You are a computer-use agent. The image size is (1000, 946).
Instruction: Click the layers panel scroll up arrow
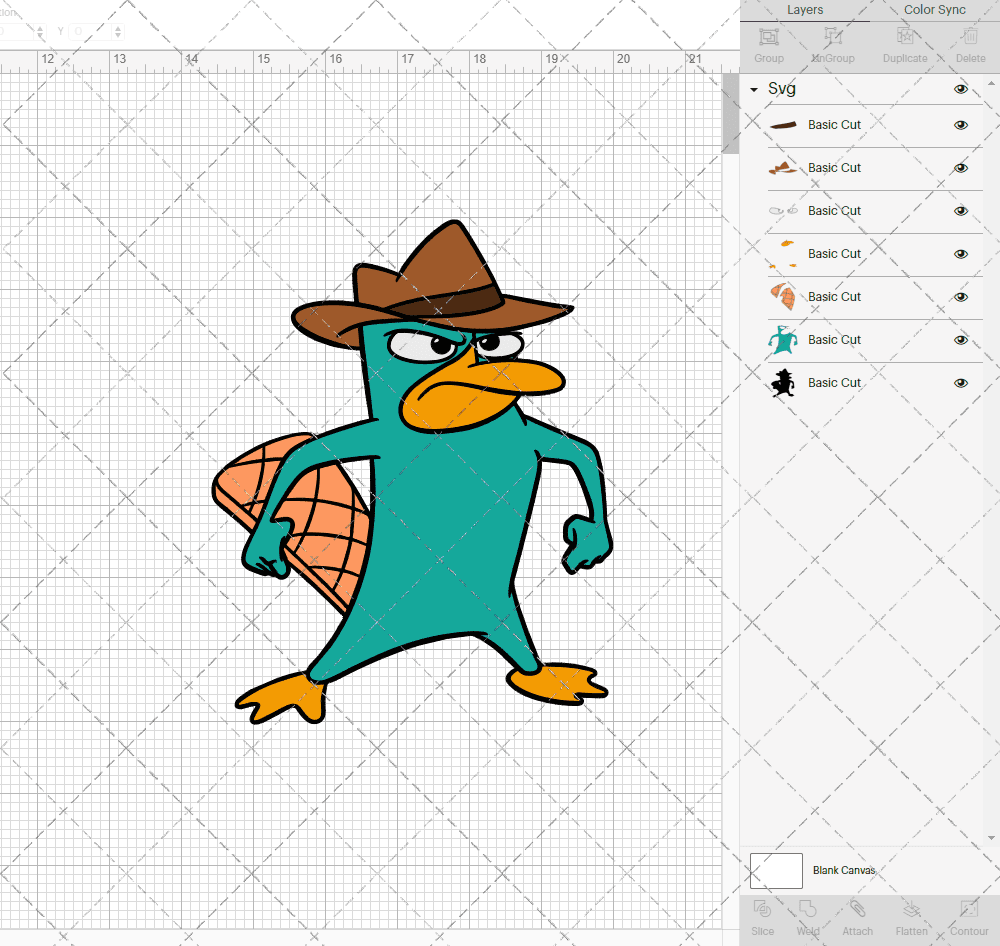pyautogui.click(x=990, y=84)
